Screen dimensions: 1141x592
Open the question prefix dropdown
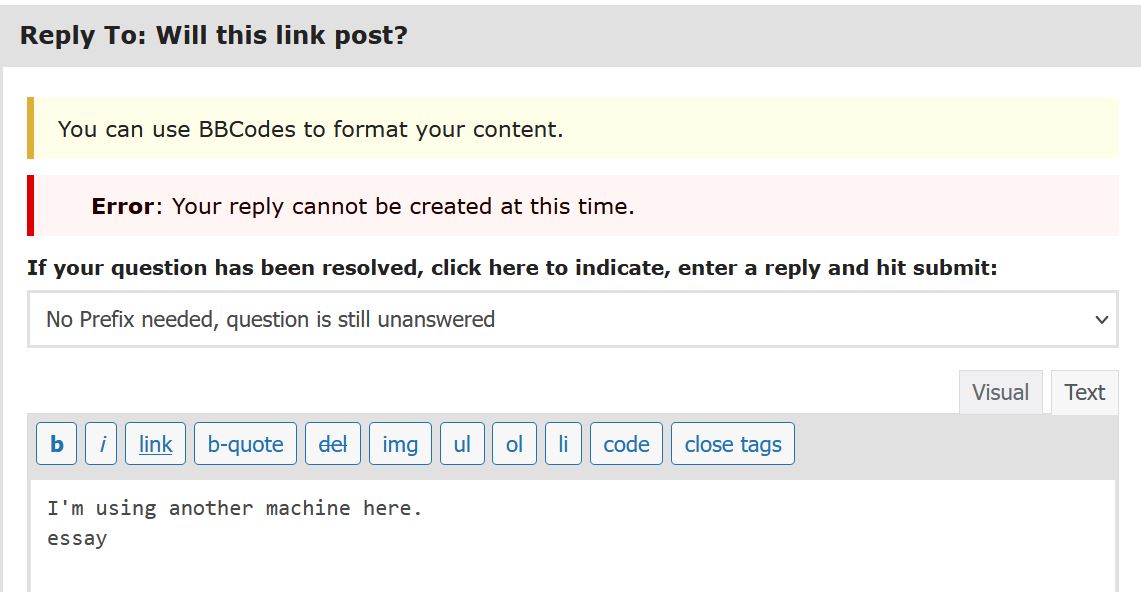pyautogui.click(x=572, y=320)
